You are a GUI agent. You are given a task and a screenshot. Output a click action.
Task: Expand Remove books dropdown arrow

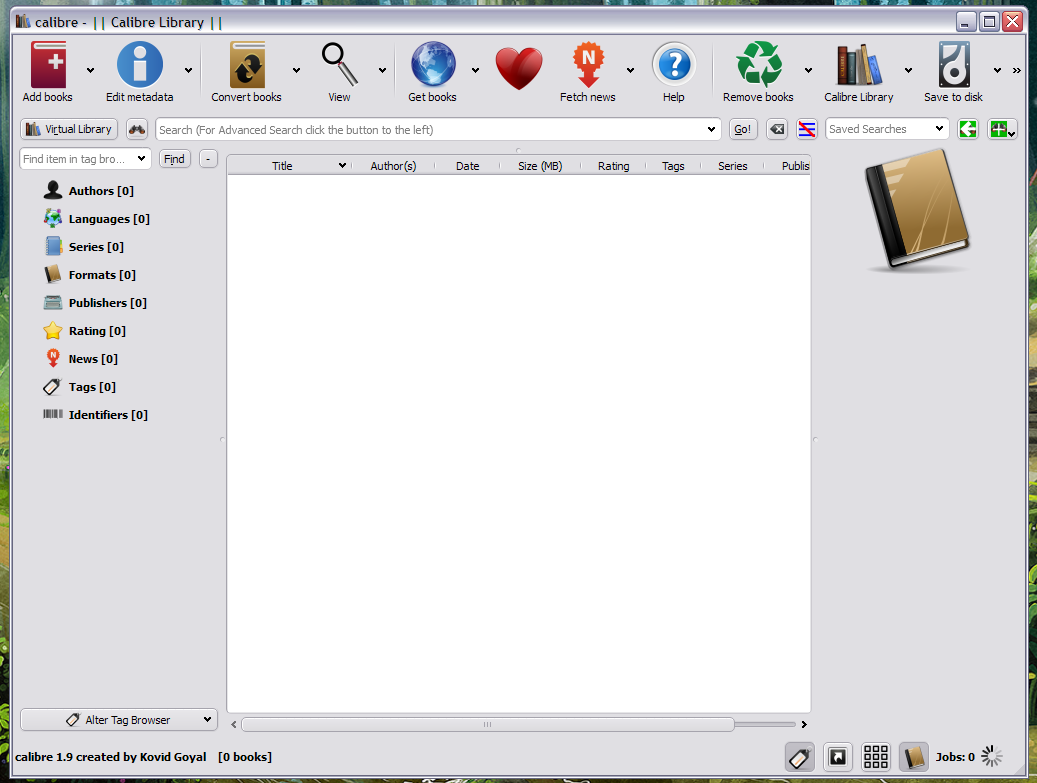[808, 70]
